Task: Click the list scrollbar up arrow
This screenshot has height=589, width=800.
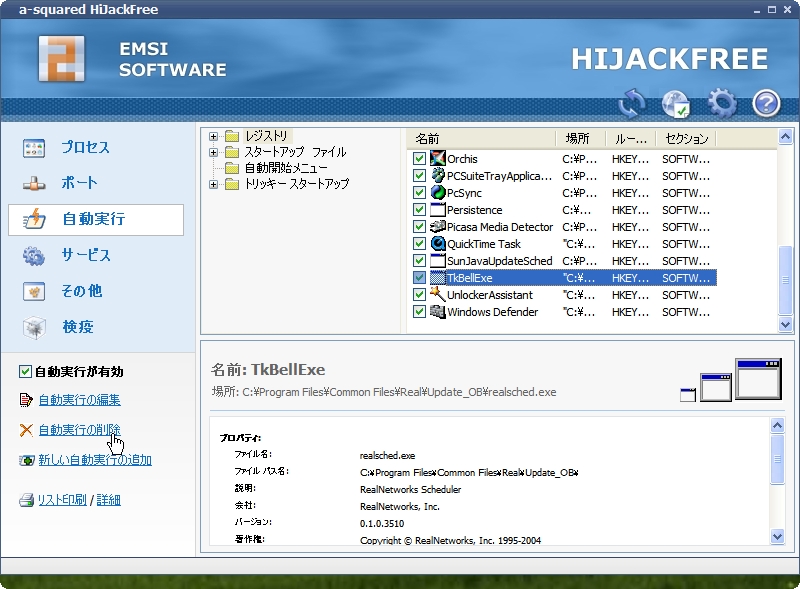Action: 785,136
